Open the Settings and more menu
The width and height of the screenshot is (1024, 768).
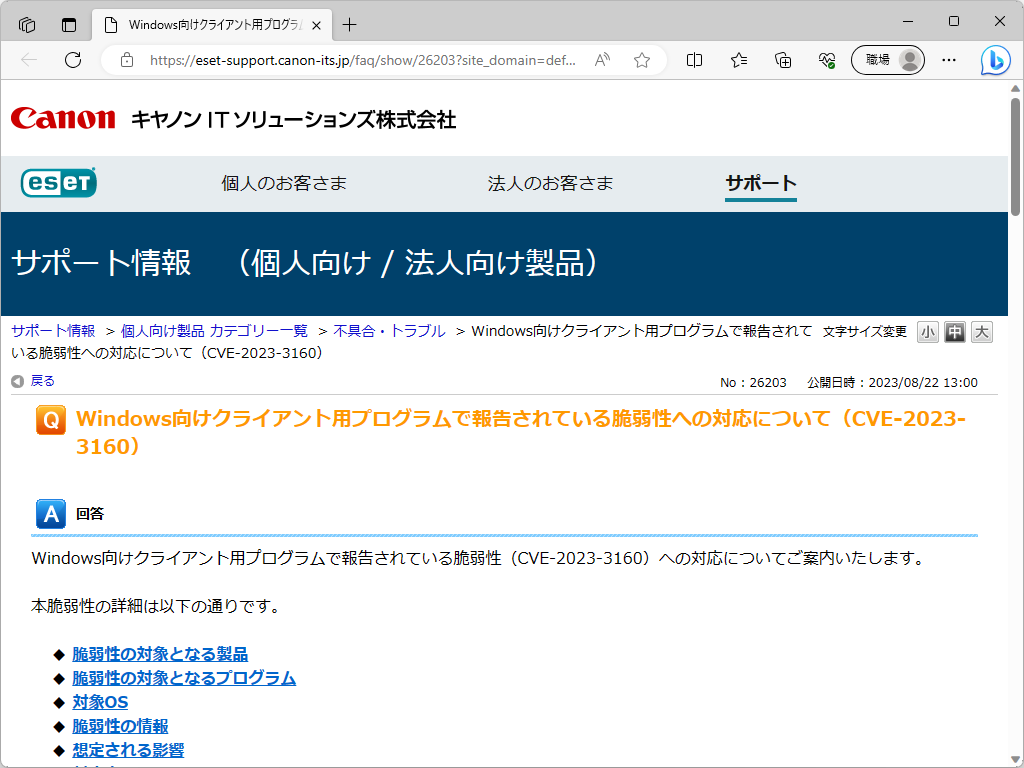[x=948, y=60]
